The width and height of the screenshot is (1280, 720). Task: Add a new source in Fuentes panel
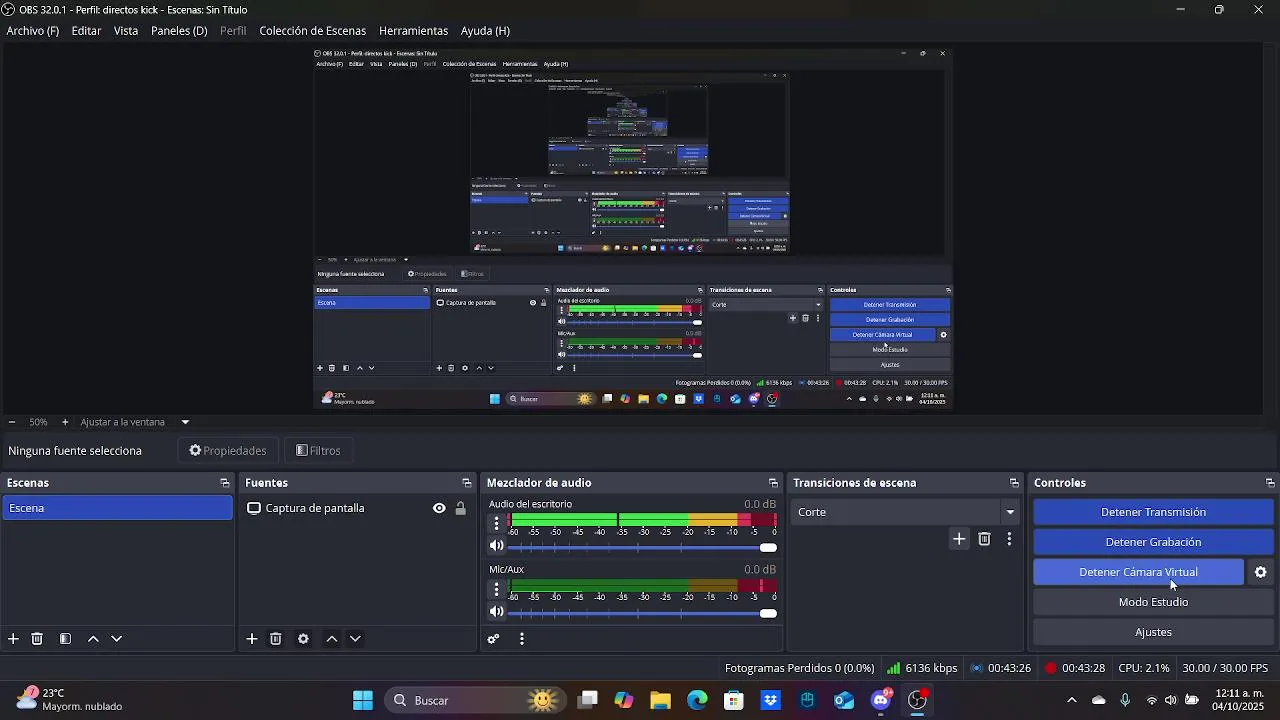click(x=252, y=639)
